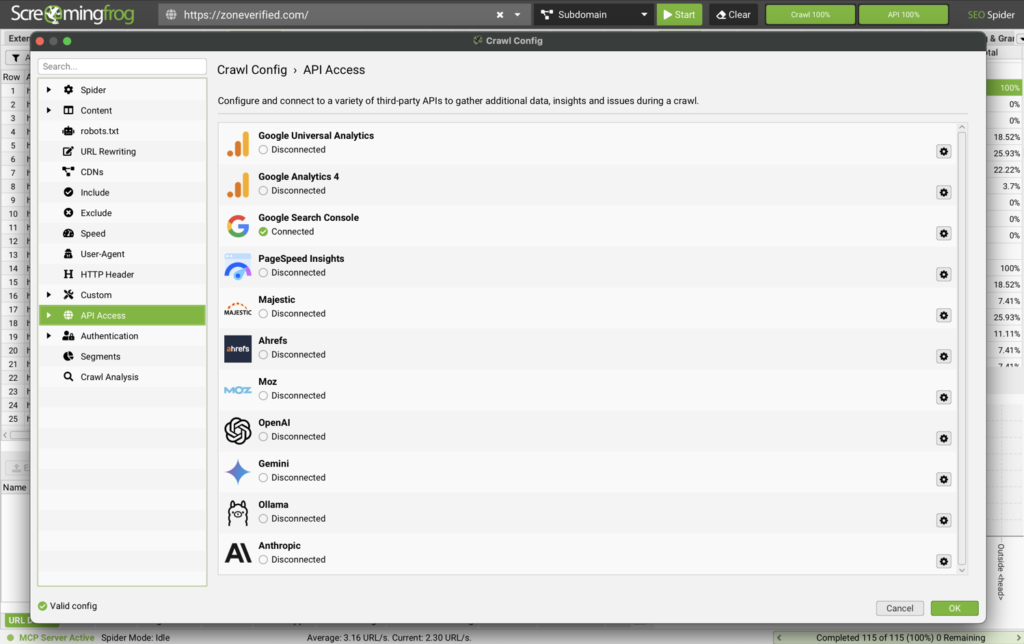The image size is (1024, 644).
Task: Select Google Analytics 4 Disconnected radio
Action: coord(263,191)
